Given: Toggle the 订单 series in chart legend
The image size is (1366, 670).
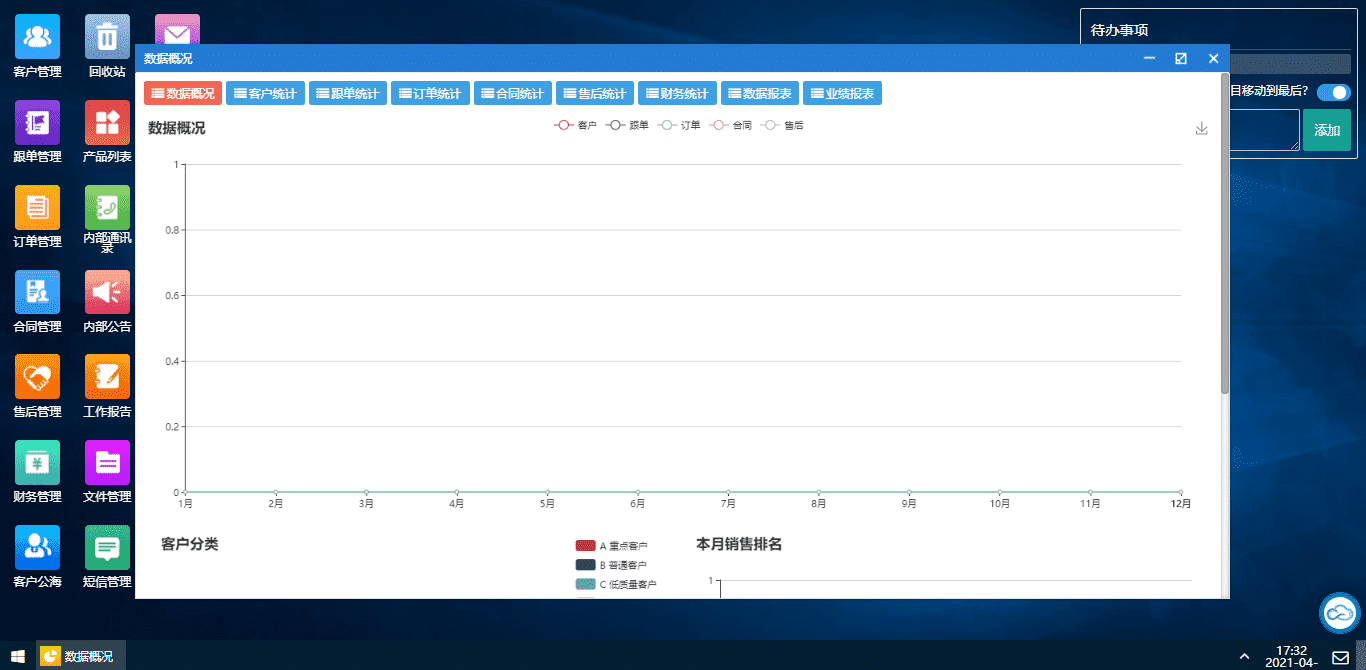Looking at the screenshot, I should point(679,125).
